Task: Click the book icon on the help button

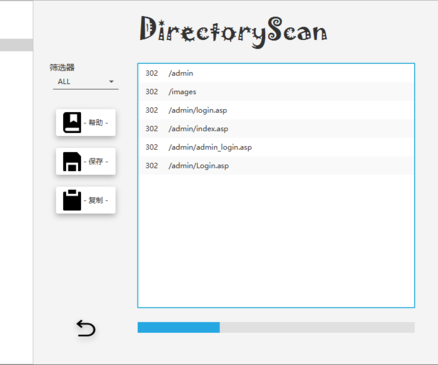Action: (72, 123)
